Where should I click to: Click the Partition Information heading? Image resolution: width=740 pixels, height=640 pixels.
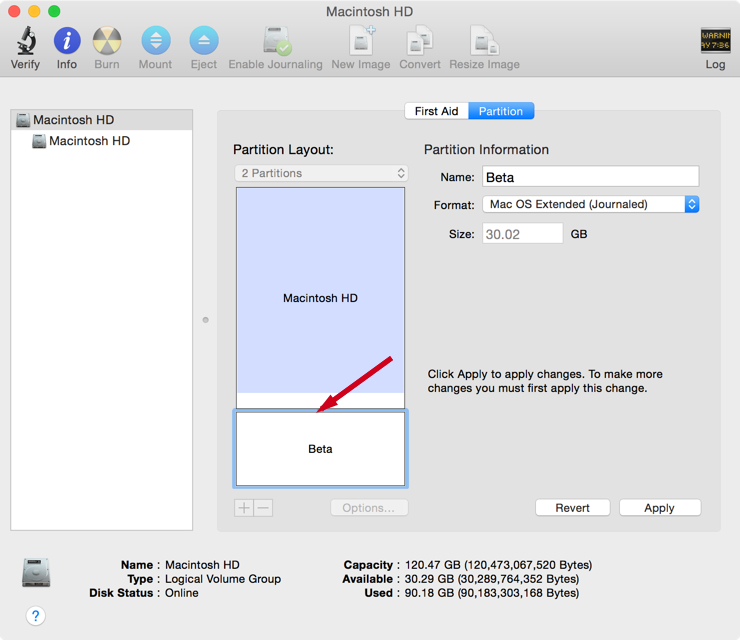tap(486, 150)
